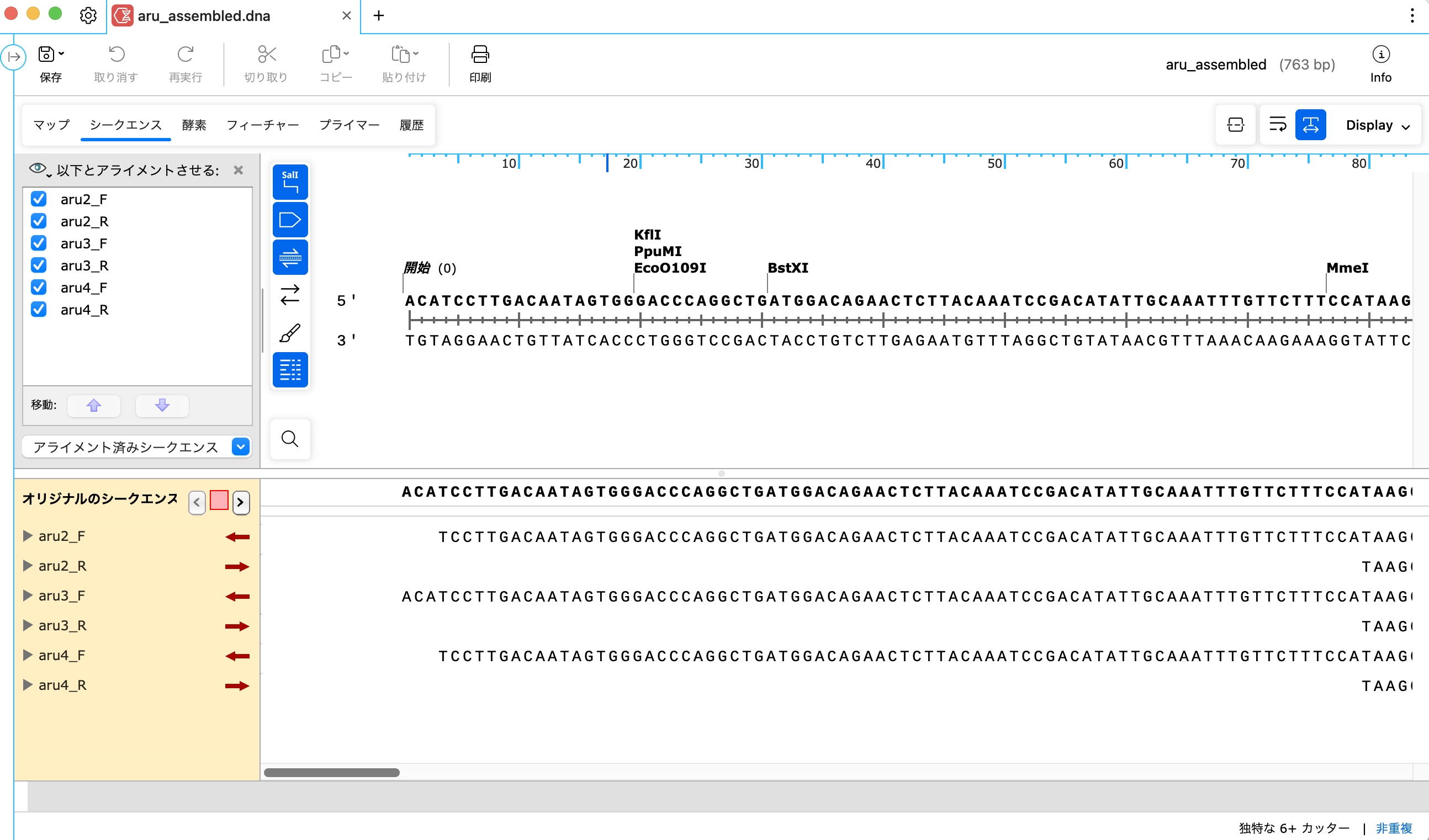Toggle double-stranded sequence display
This screenshot has width=1429, height=840.
point(290,257)
